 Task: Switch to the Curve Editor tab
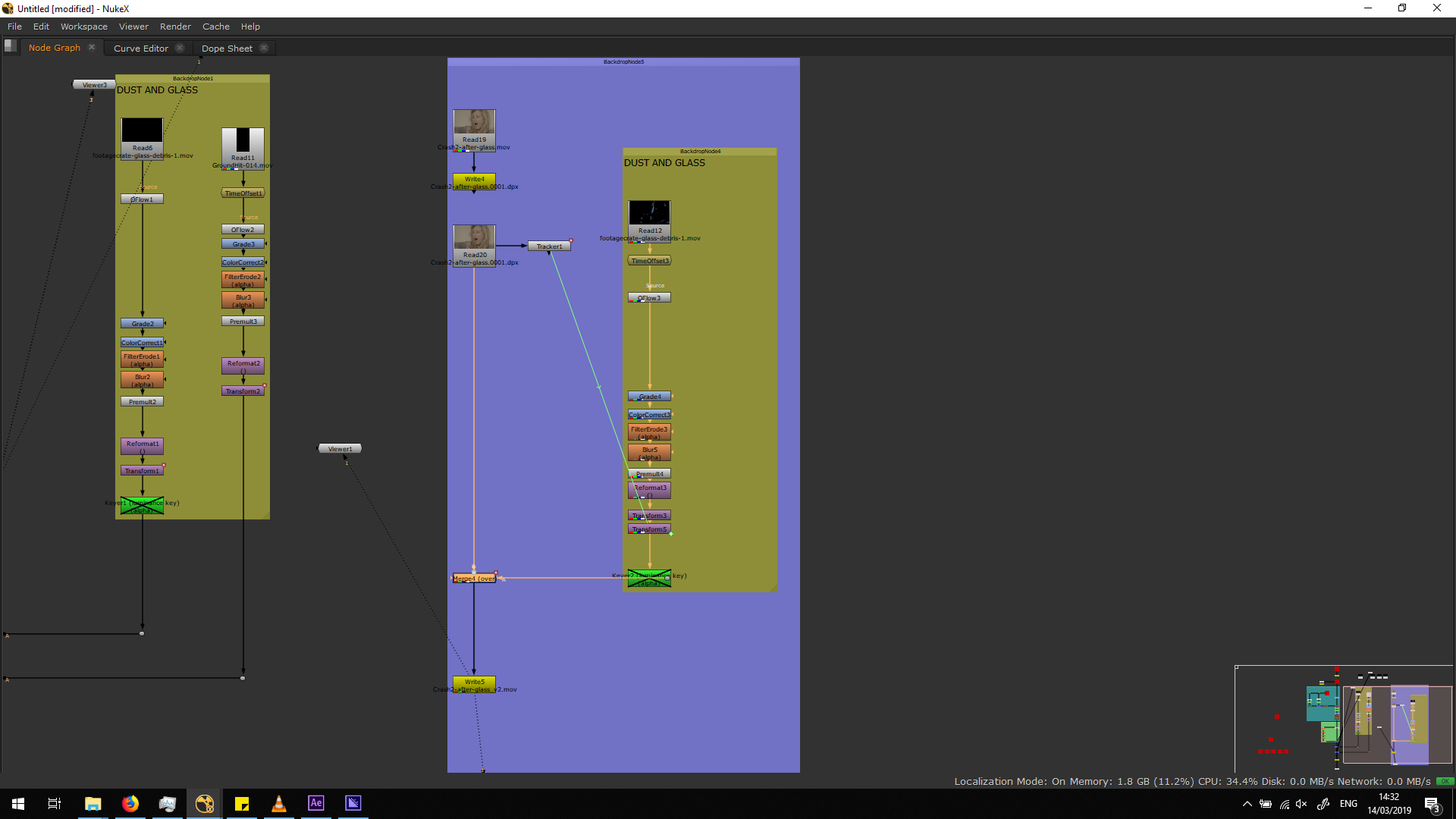[141, 48]
